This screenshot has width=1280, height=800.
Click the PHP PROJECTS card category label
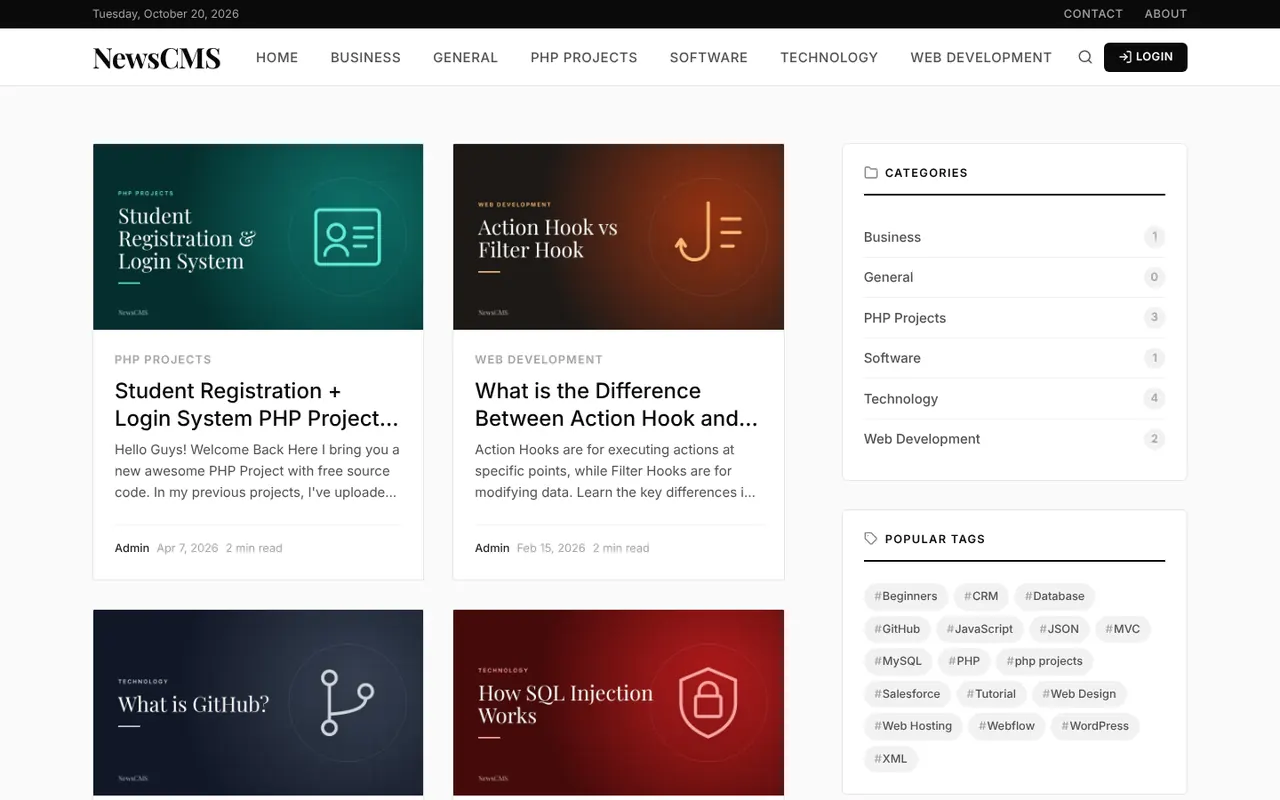click(163, 359)
